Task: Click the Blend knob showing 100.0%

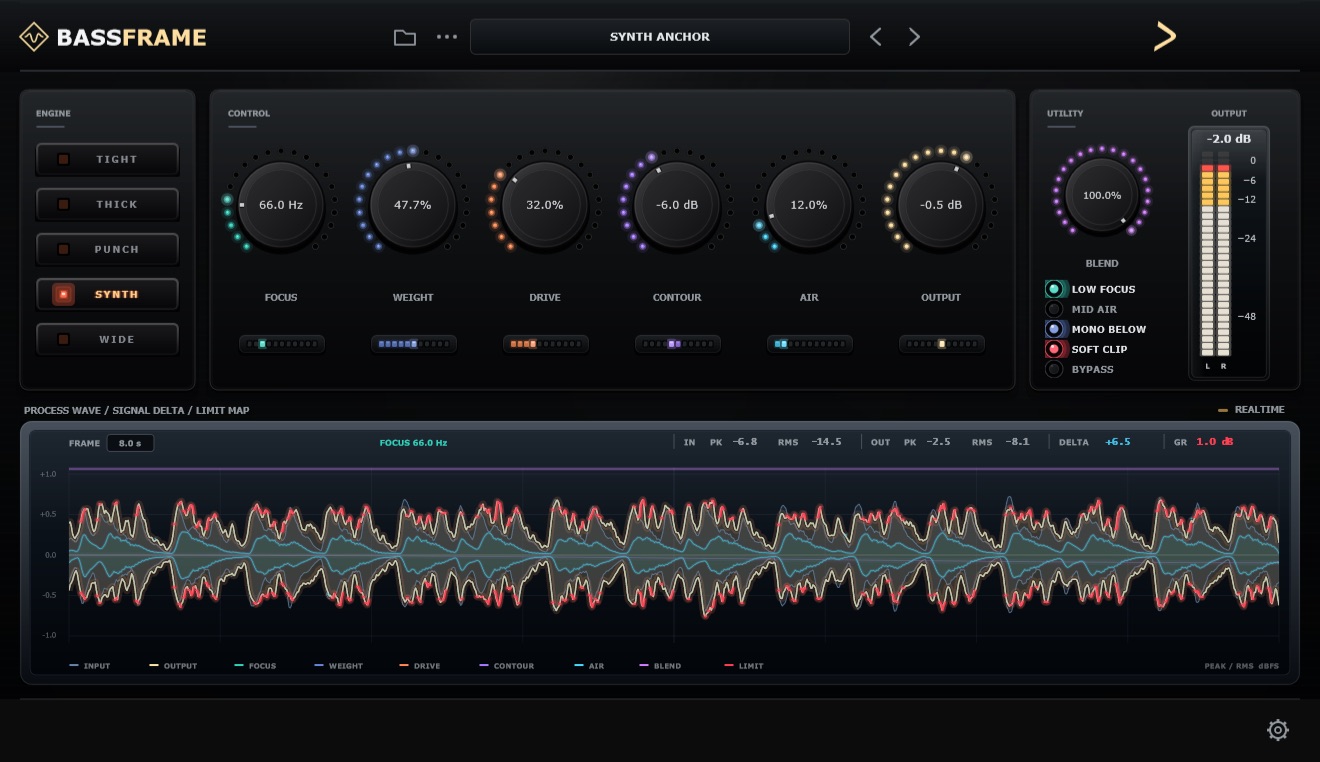Action: tap(1102, 195)
